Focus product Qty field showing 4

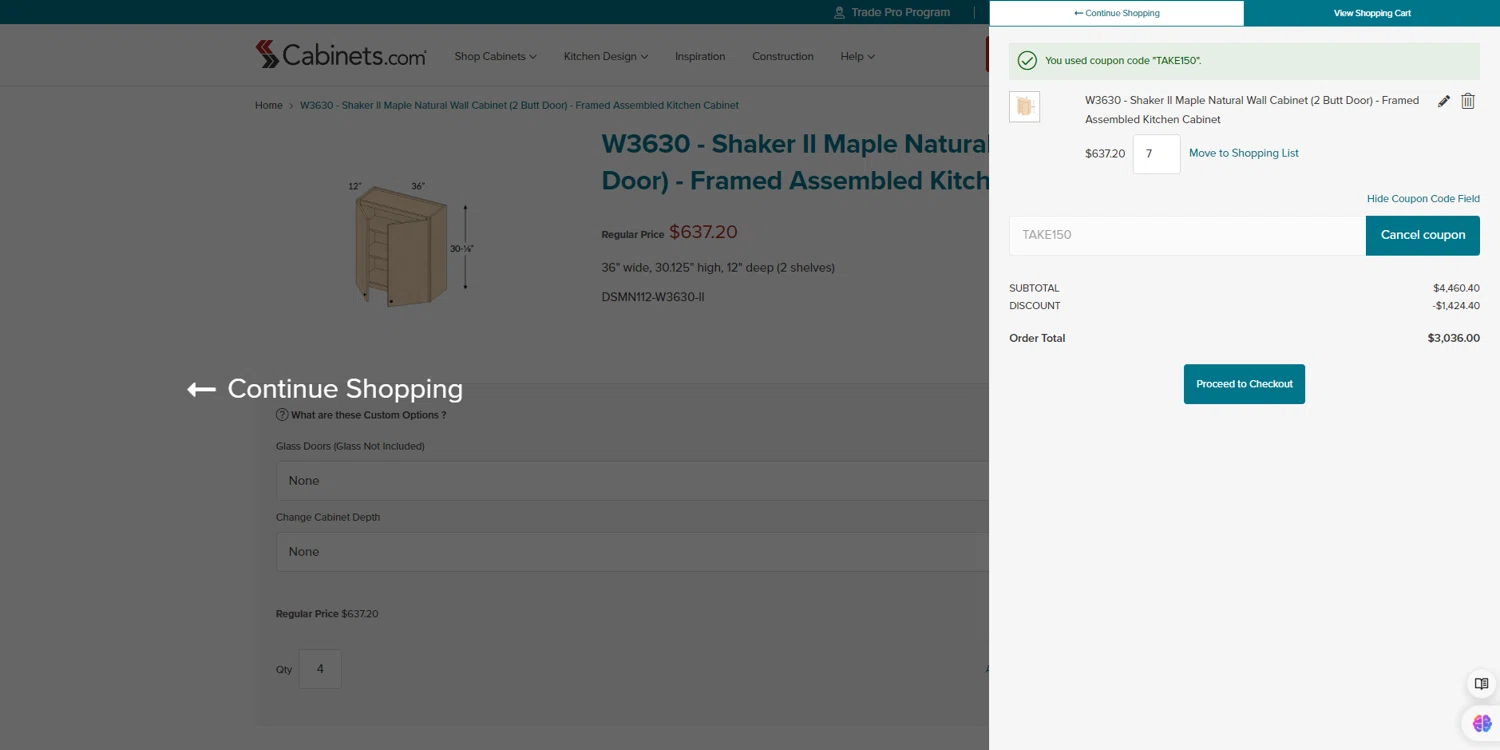point(320,669)
